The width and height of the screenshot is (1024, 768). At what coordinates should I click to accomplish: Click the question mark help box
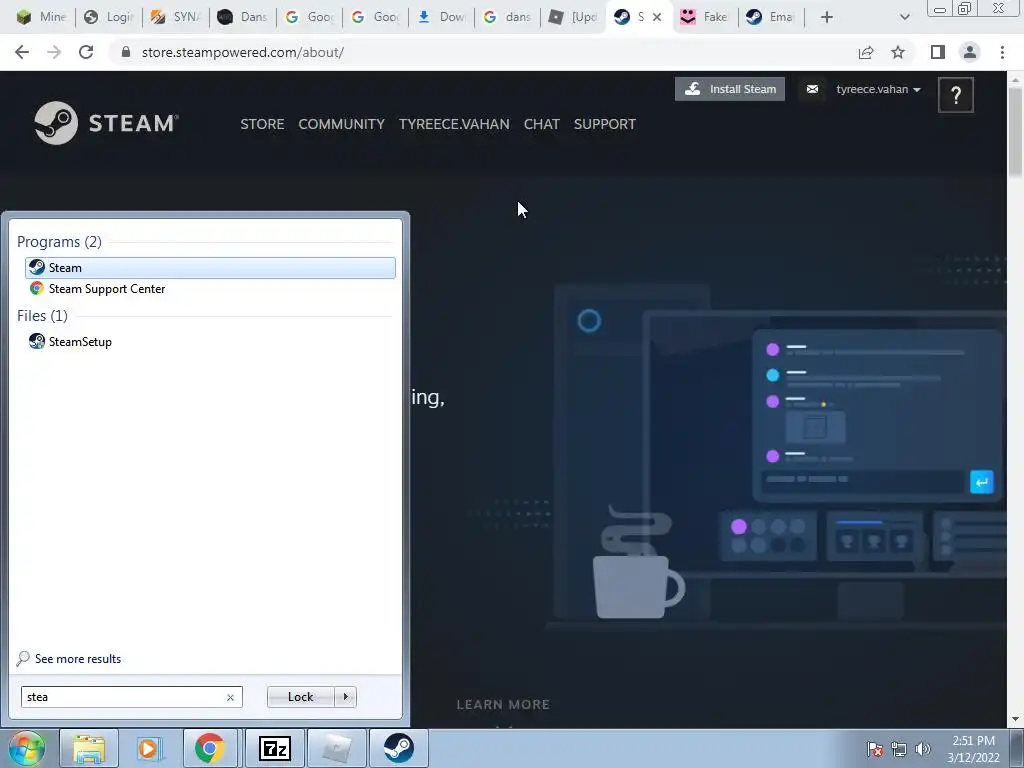click(955, 95)
